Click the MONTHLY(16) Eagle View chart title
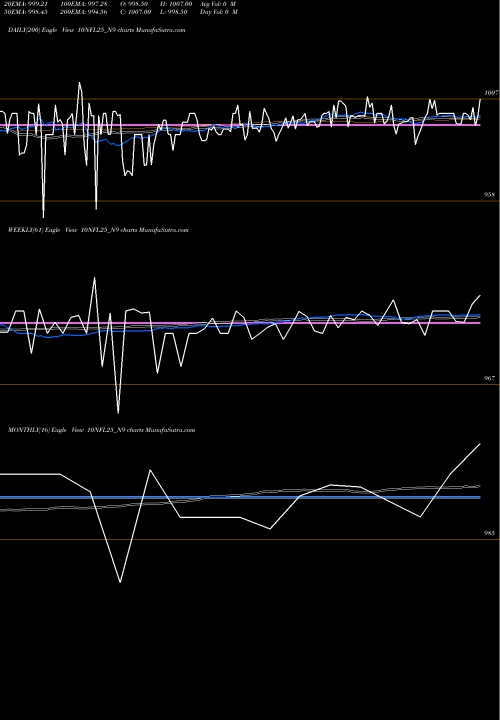 [x=101, y=430]
